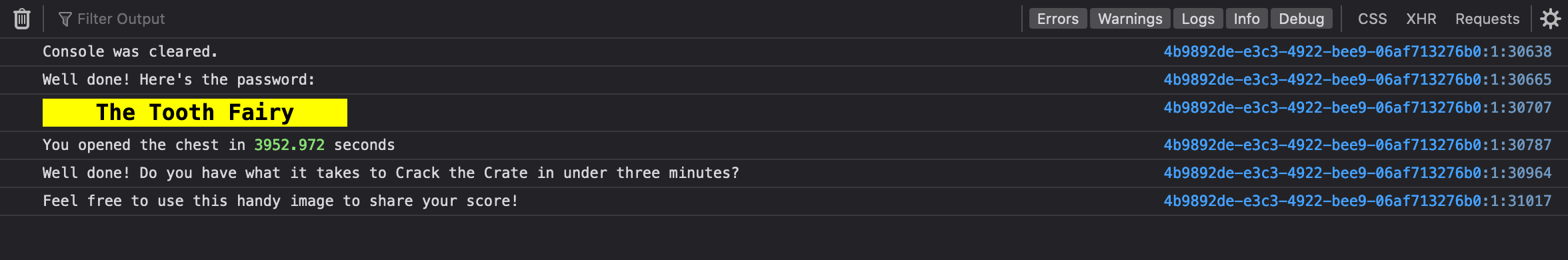Enable the CSS filter
The image size is (1568, 260).
pos(1373,19)
